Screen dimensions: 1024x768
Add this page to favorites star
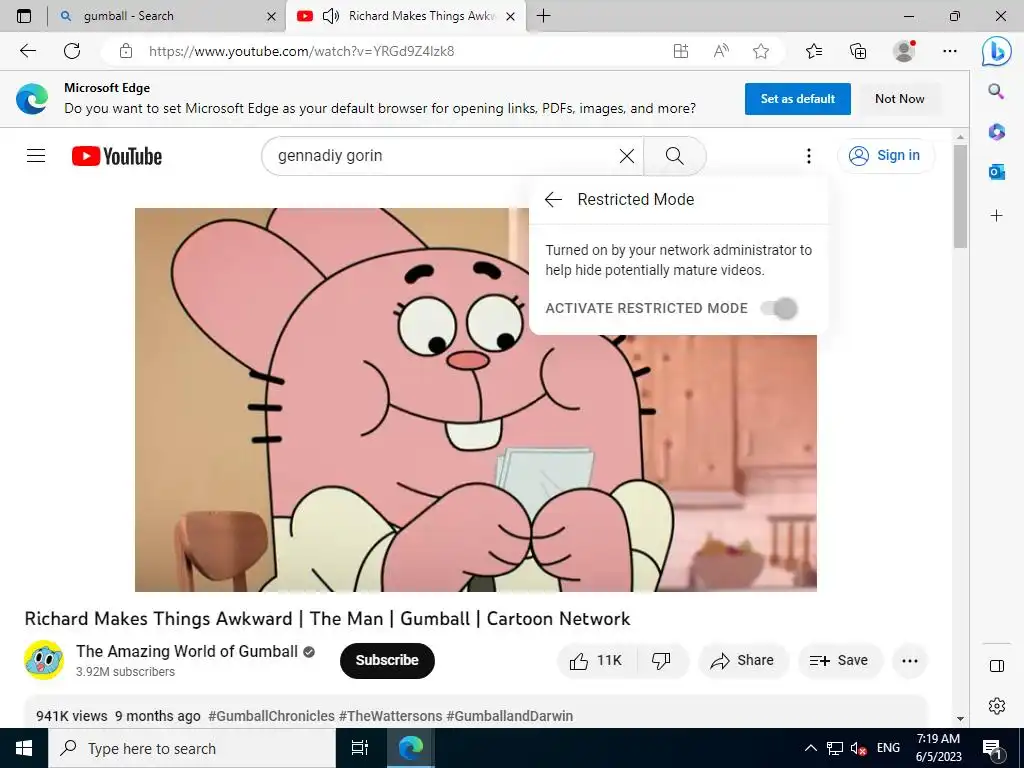click(x=761, y=51)
